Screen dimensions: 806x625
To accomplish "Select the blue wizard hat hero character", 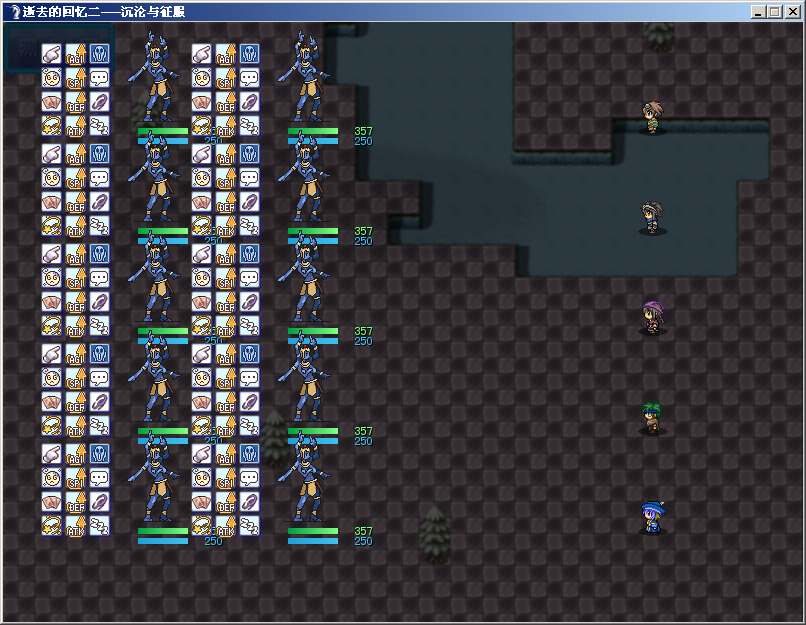I will (x=653, y=518).
